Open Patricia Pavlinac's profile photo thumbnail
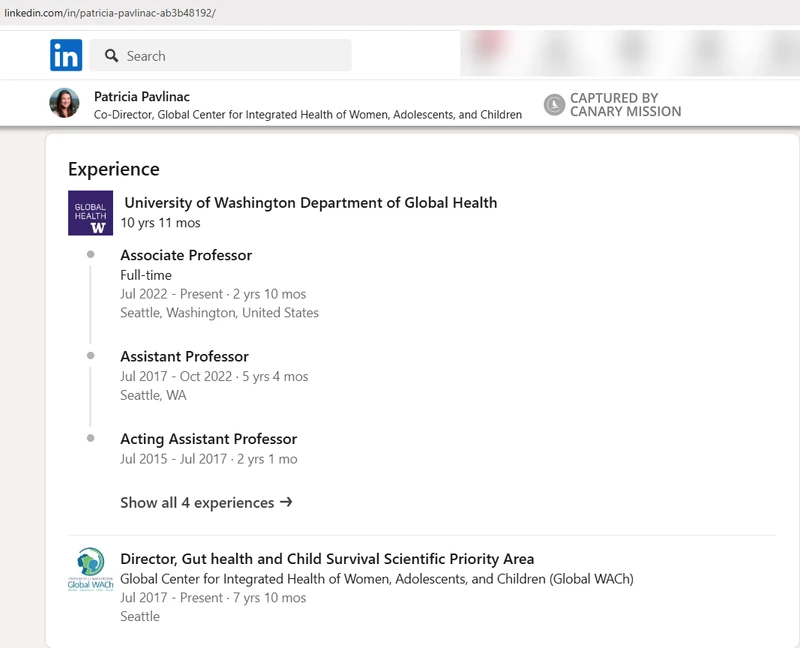The width and height of the screenshot is (800, 648). [64, 103]
